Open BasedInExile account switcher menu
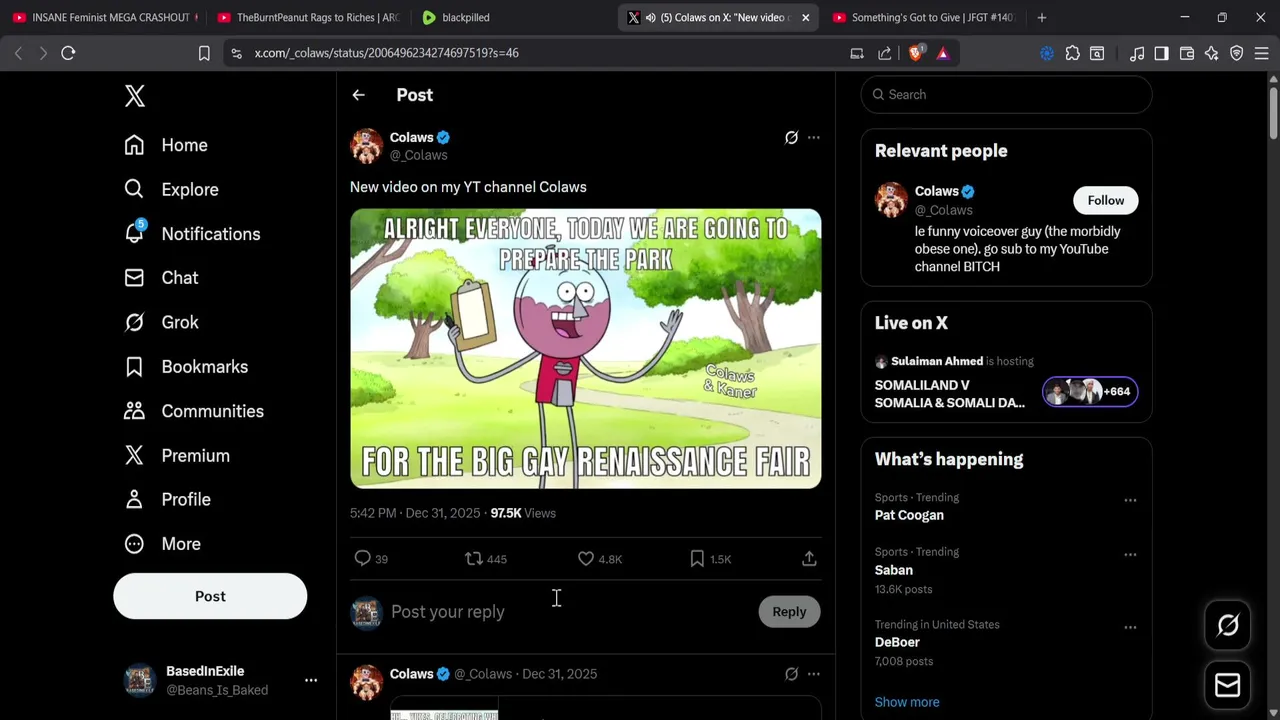The width and height of the screenshot is (1280, 720). pyautogui.click(x=219, y=680)
